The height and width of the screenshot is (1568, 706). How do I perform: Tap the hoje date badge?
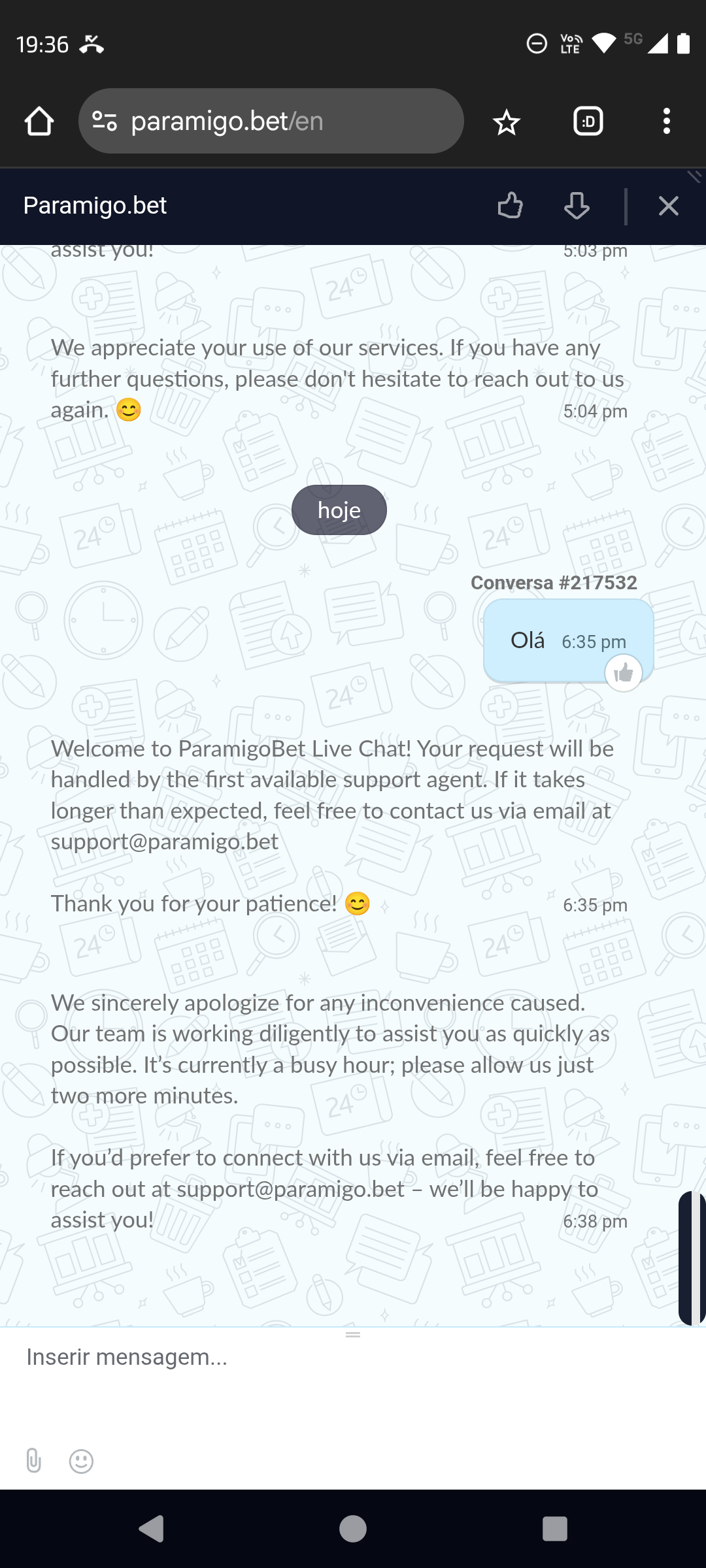[339, 510]
